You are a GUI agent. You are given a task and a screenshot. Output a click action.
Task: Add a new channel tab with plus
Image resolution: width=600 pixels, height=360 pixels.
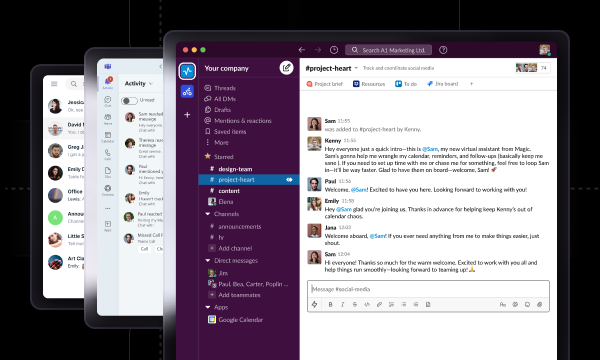pos(471,84)
